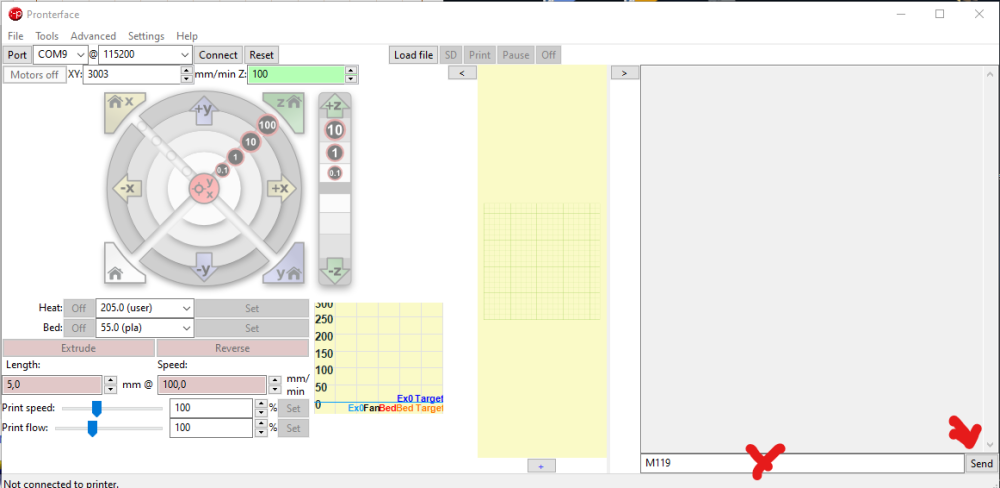
Task: Toggle the Bed Off button
Action: pyautogui.click(x=78, y=328)
